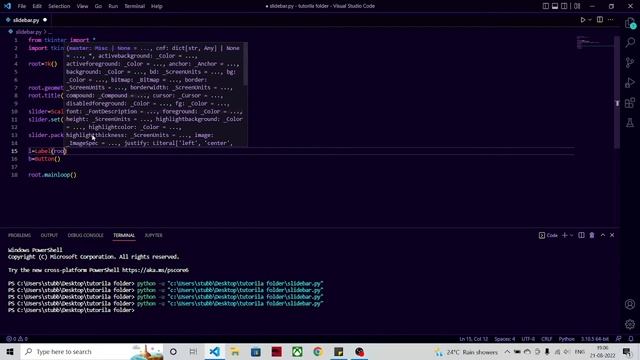Image resolution: width=640 pixels, height=360 pixels.
Task: Open the Extensions view
Action: coord(630,102)
